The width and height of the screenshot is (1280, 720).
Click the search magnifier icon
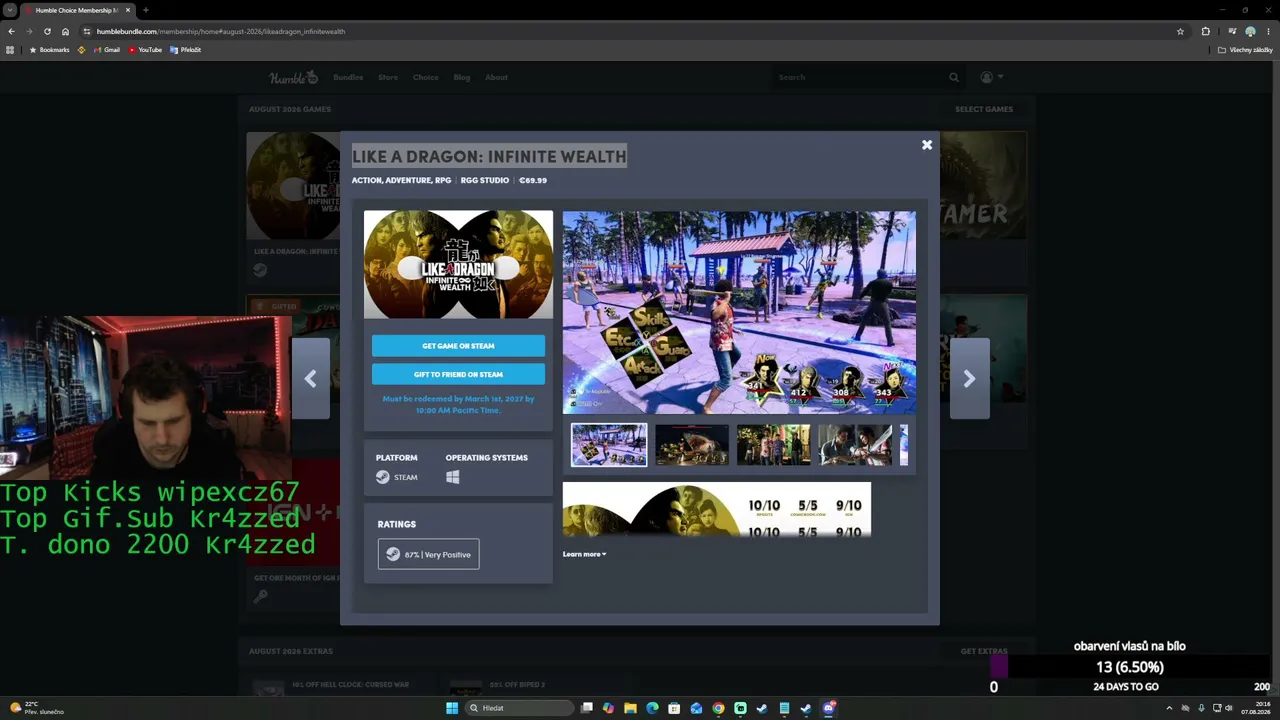click(x=954, y=77)
